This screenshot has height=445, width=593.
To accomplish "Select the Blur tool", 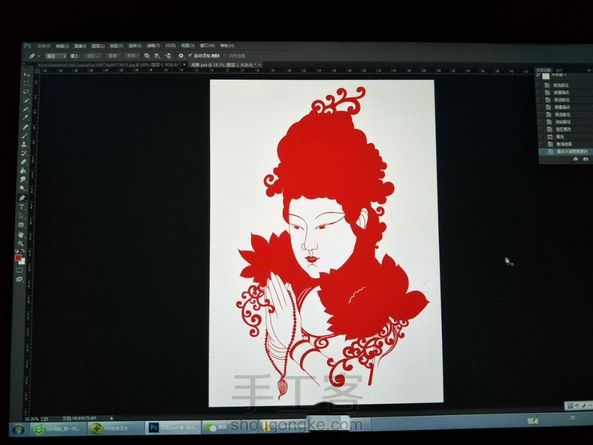I will (23, 179).
